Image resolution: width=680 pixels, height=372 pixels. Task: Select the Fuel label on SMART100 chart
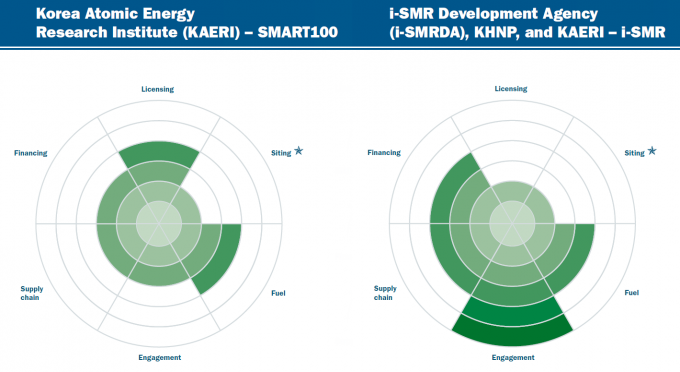pos(278,293)
